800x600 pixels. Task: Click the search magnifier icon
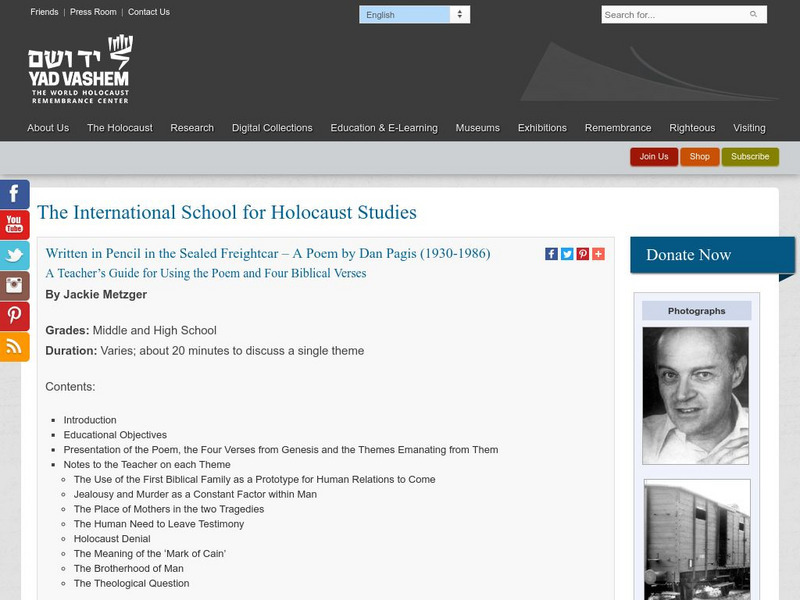click(753, 14)
